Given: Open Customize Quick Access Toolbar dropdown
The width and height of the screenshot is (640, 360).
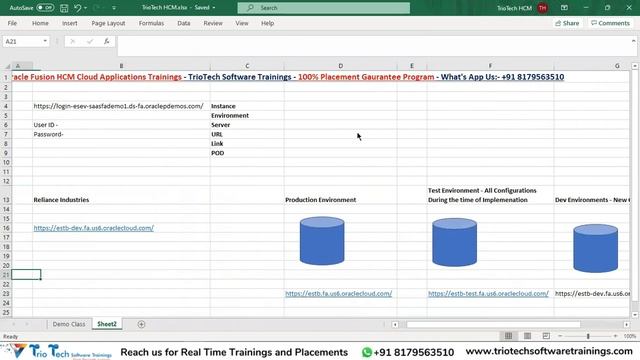Looking at the screenshot, I should click(114, 8).
